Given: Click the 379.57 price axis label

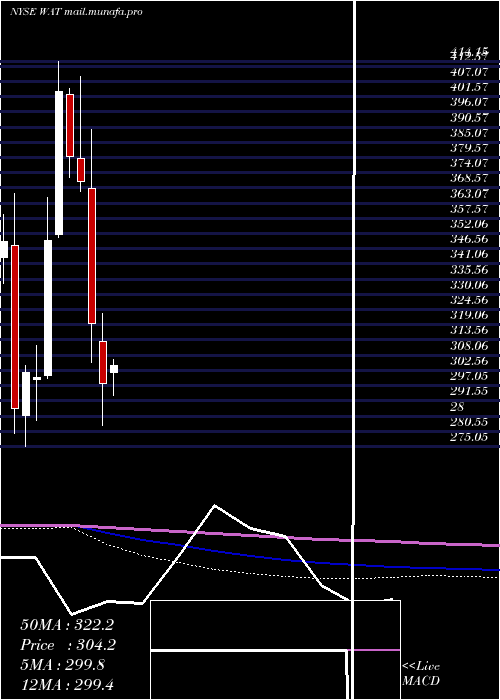Looking at the screenshot, I should [469, 147].
